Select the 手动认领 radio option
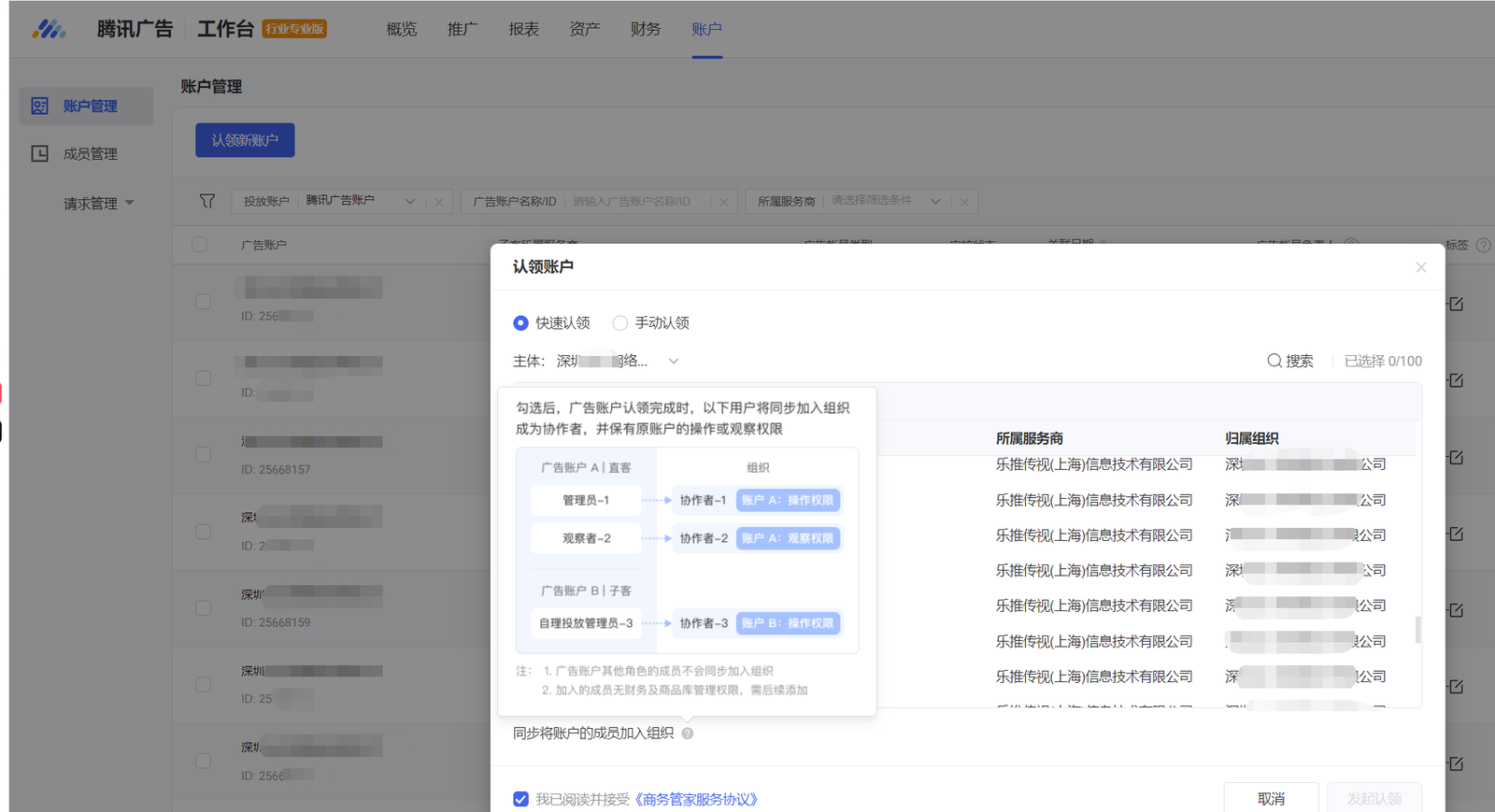The image size is (1495, 812). 619,323
